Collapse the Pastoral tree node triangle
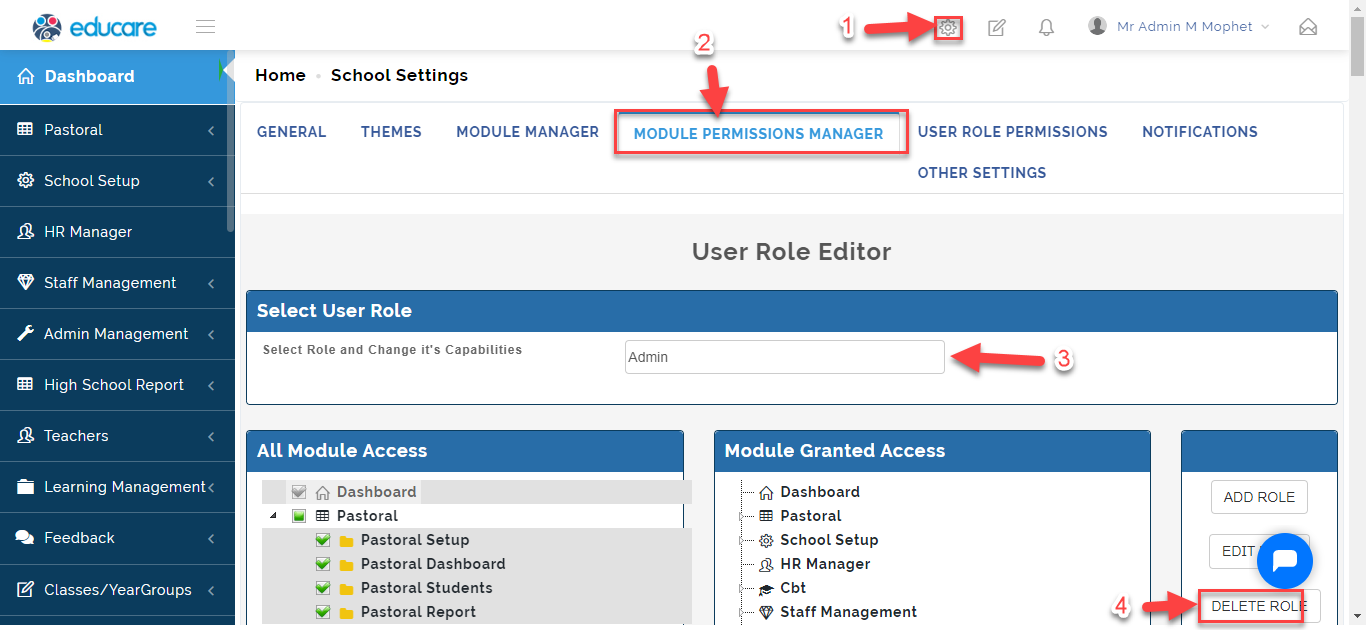1366x630 pixels. click(x=274, y=516)
